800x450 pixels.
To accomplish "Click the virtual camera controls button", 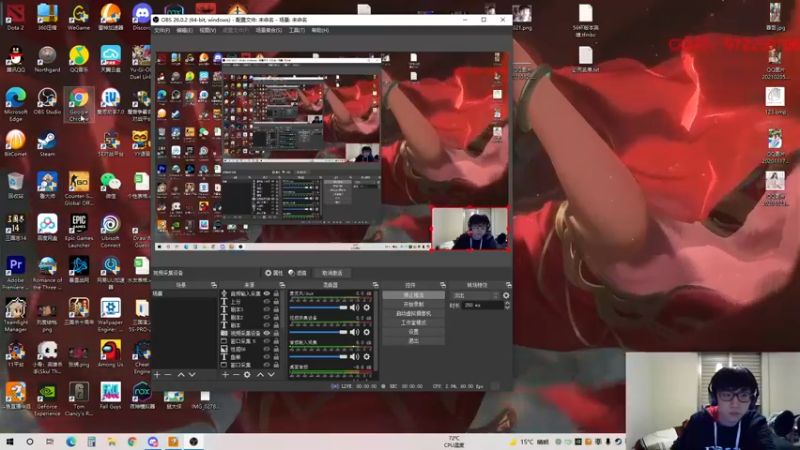I will [413, 314].
